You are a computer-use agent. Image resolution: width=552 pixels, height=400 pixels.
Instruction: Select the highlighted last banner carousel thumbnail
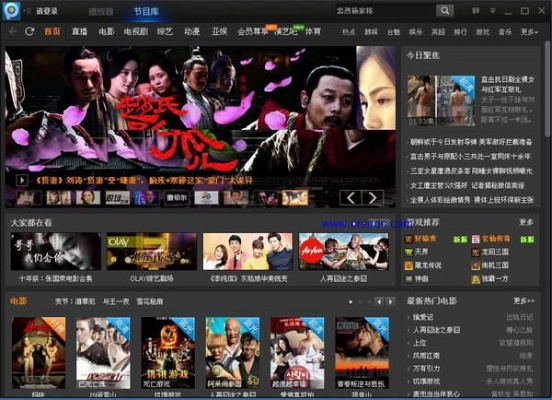click(295, 198)
